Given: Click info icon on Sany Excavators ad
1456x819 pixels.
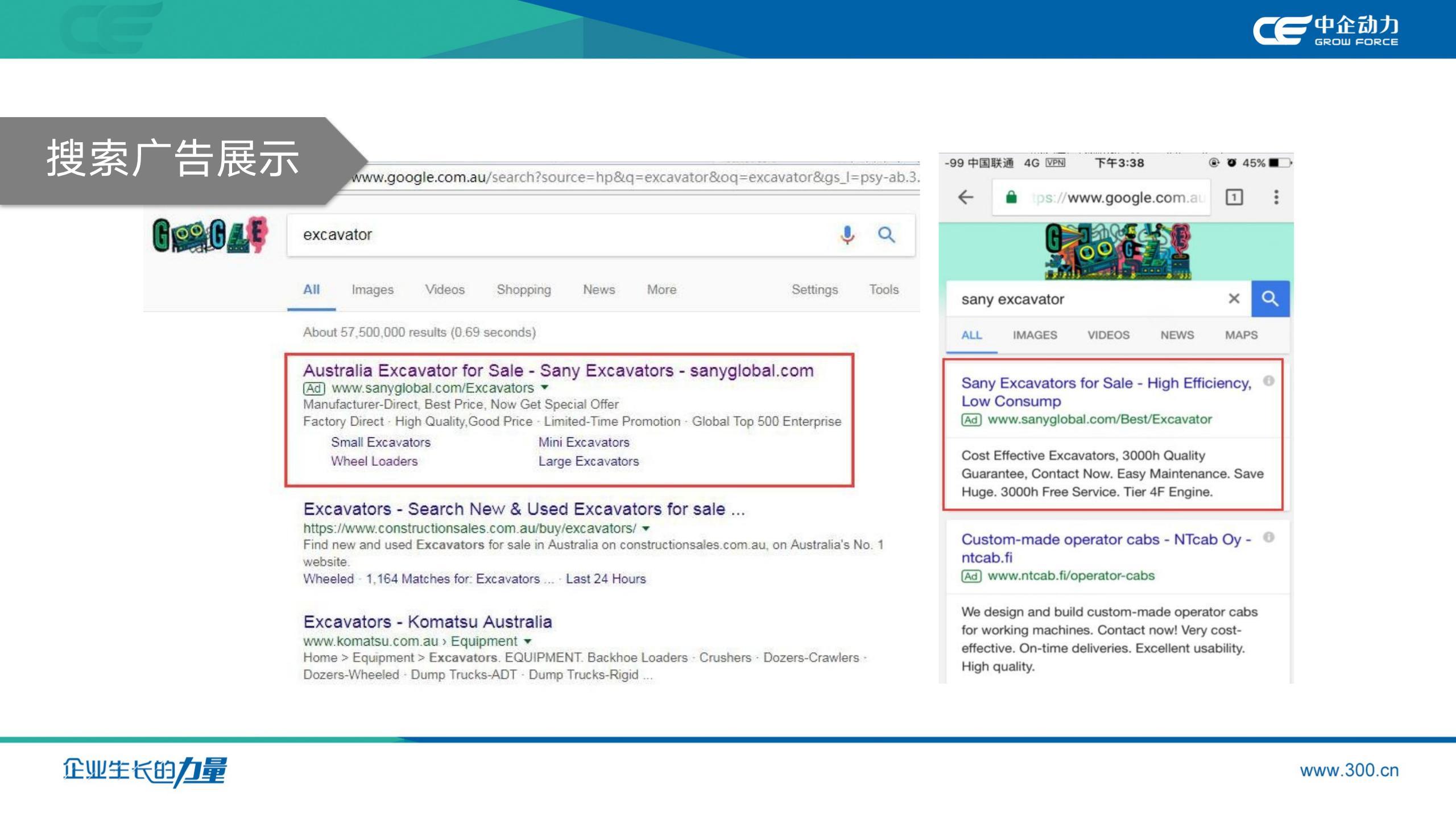Looking at the screenshot, I should [1269, 381].
